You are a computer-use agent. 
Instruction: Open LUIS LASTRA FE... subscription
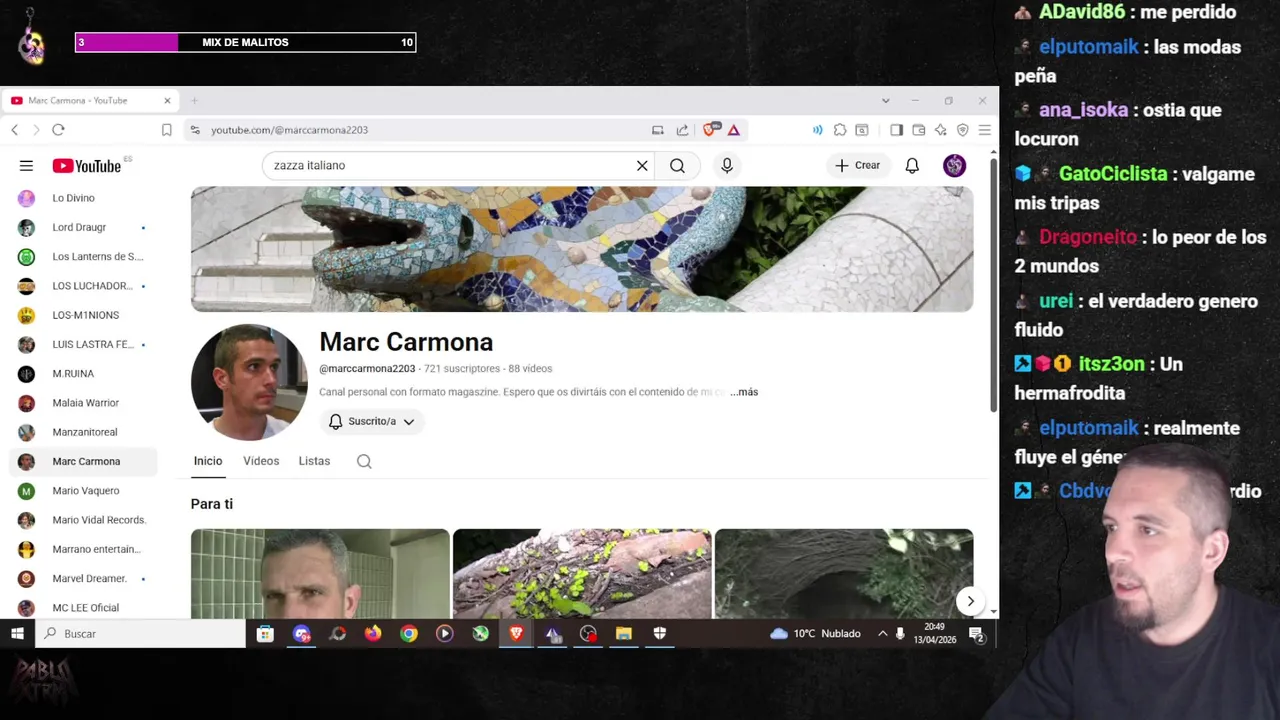click(x=82, y=344)
